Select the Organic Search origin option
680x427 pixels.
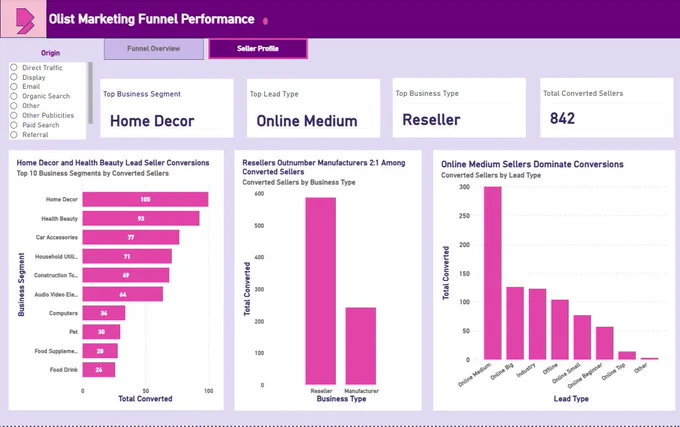(14, 96)
